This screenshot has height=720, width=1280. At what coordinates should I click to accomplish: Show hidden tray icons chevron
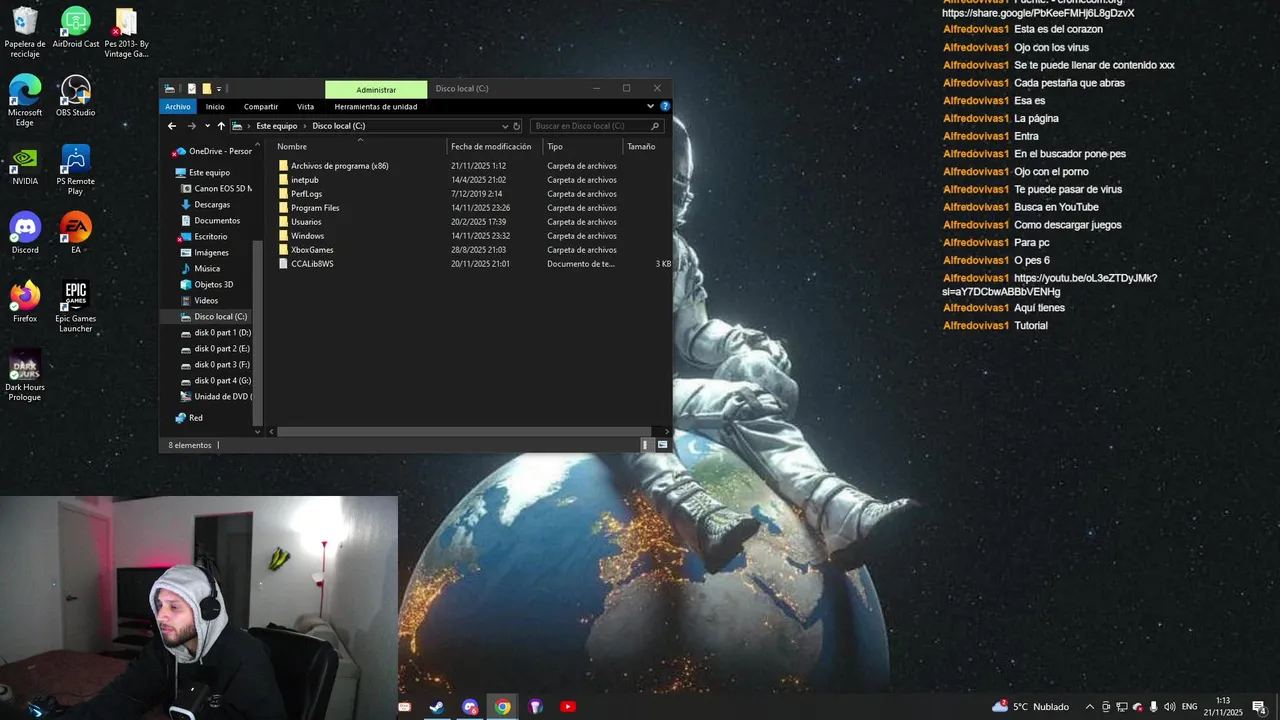[1090, 707]
